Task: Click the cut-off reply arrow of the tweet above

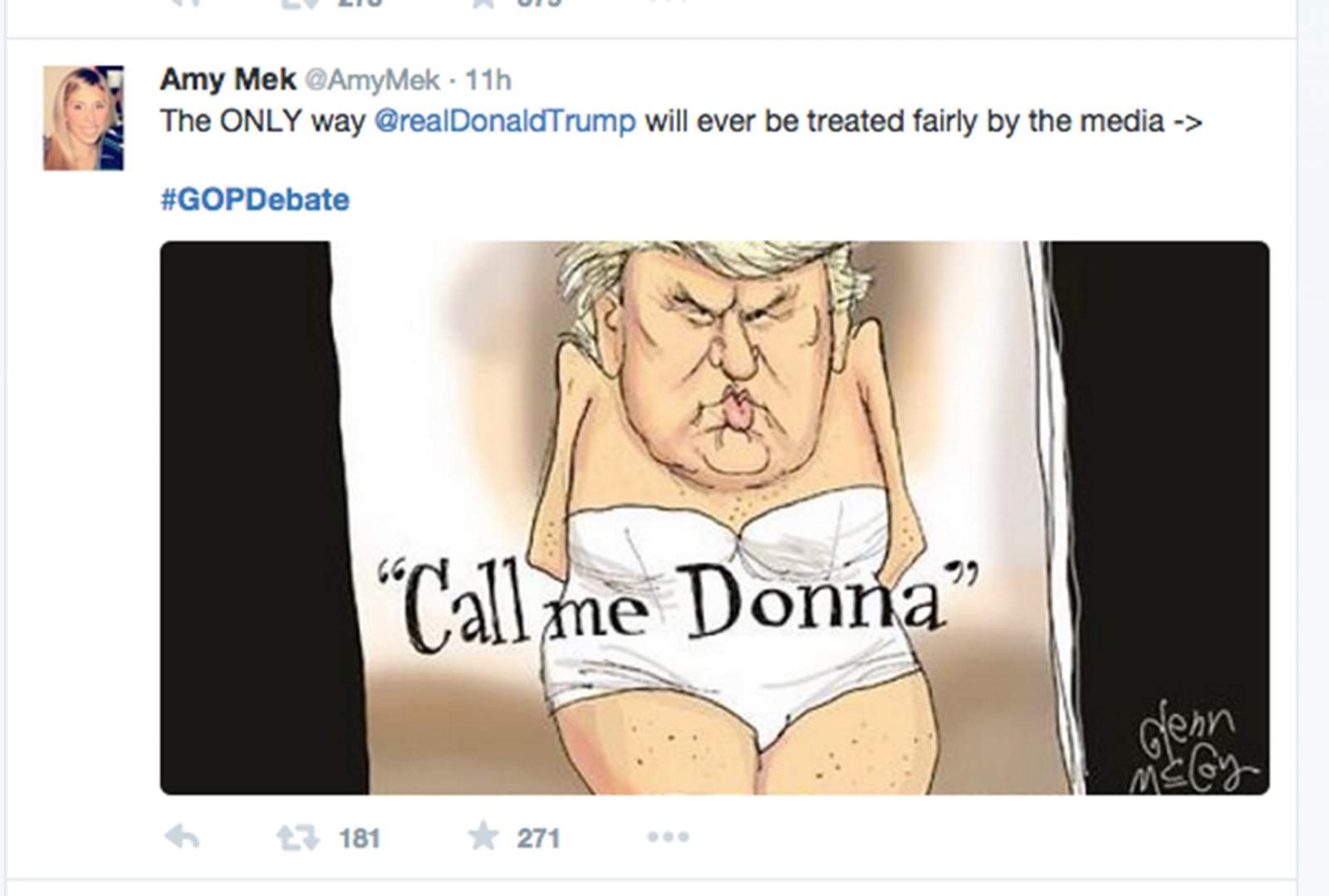Action: (x=183, y=3)
